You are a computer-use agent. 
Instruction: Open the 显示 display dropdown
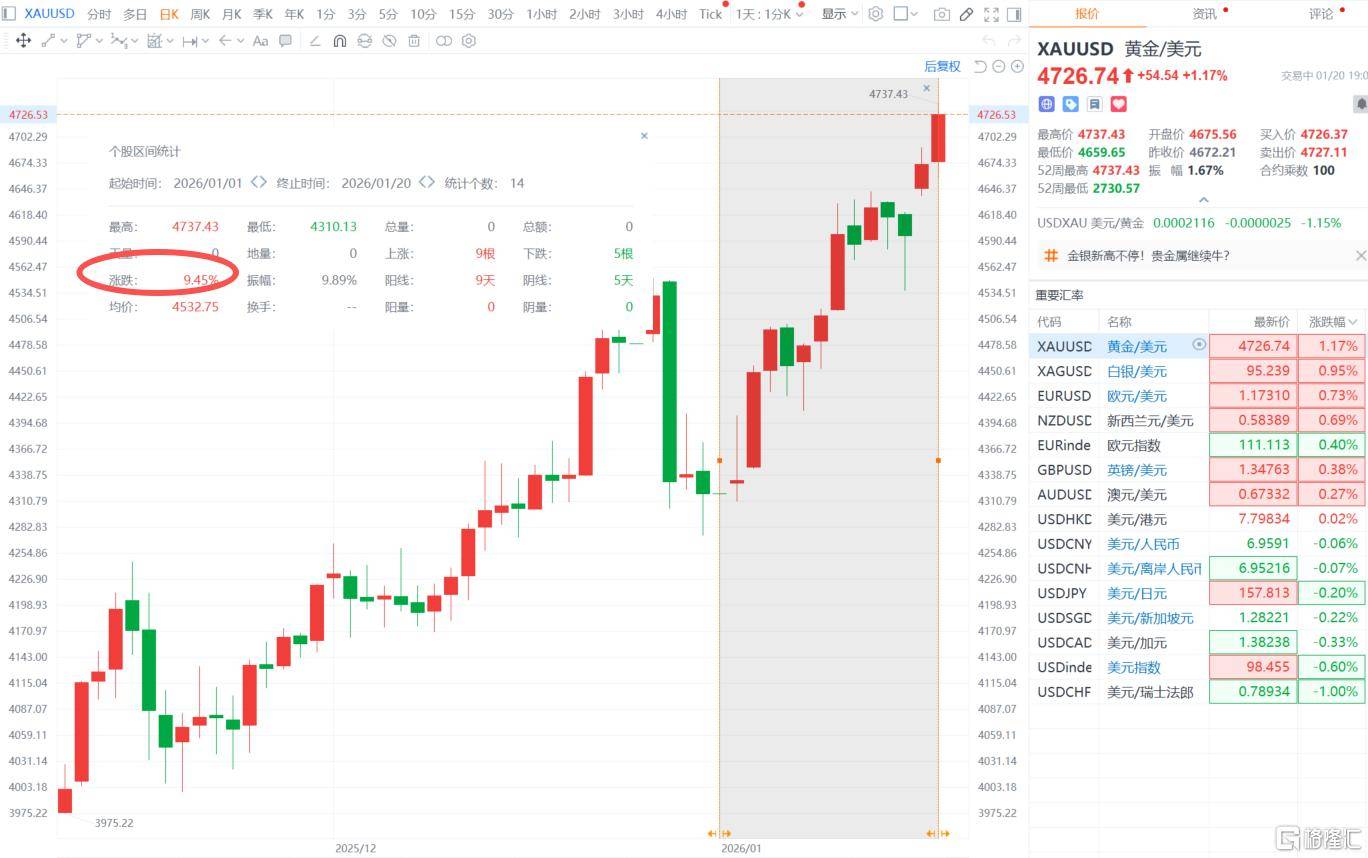[839, 14]
